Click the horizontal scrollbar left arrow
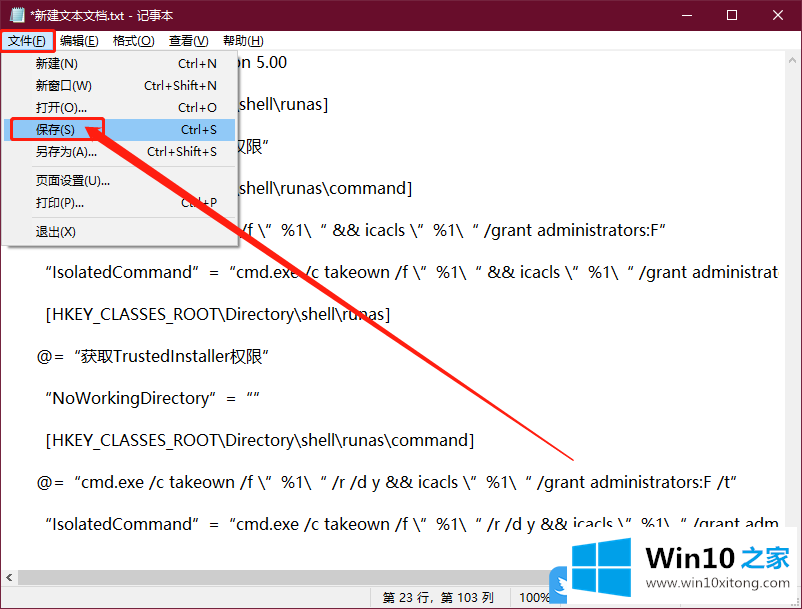Viewport: 802px width, 609px height. [10, 578]
